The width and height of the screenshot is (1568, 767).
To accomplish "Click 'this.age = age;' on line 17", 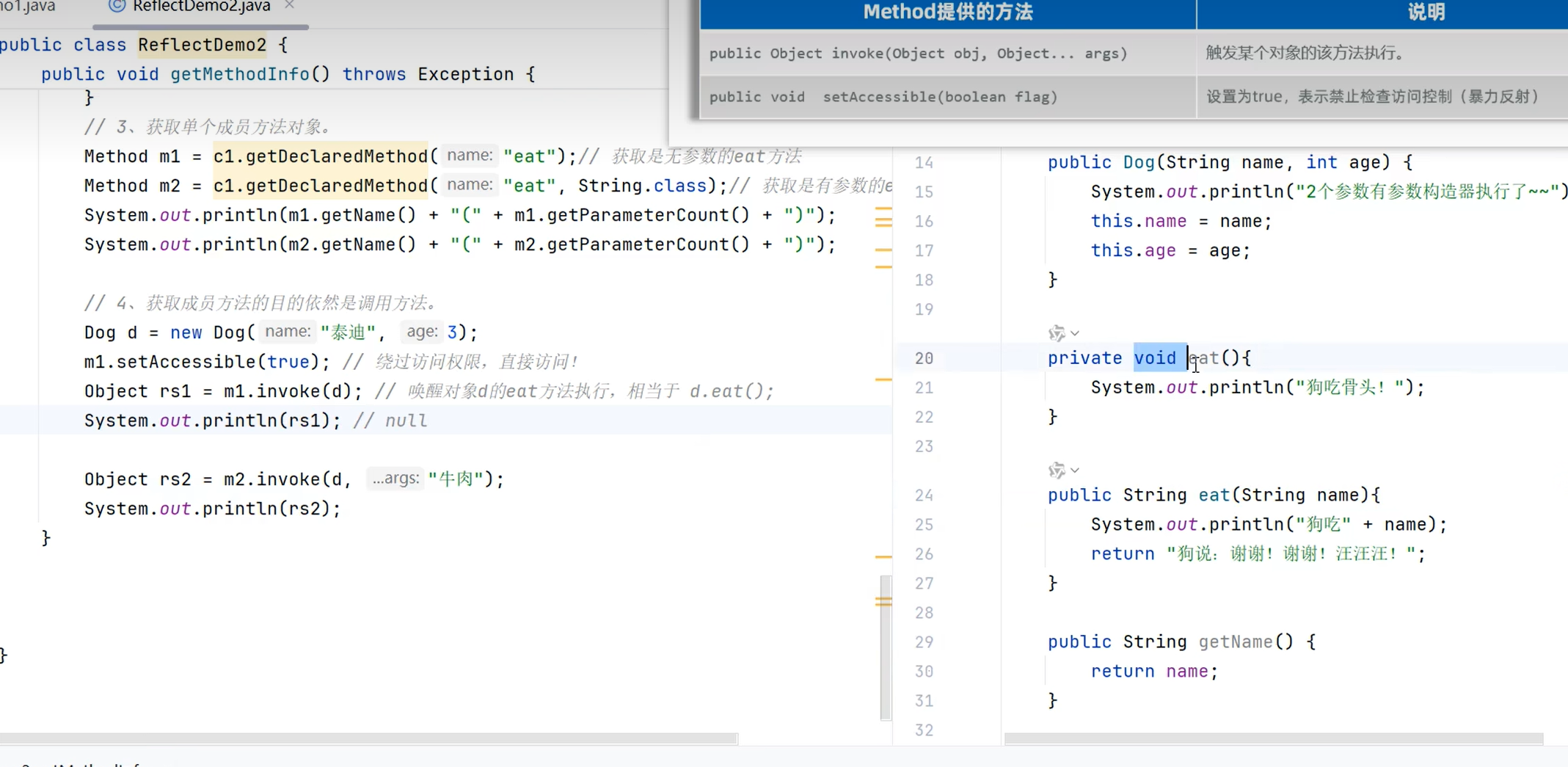I will [x=1170, y=250].
